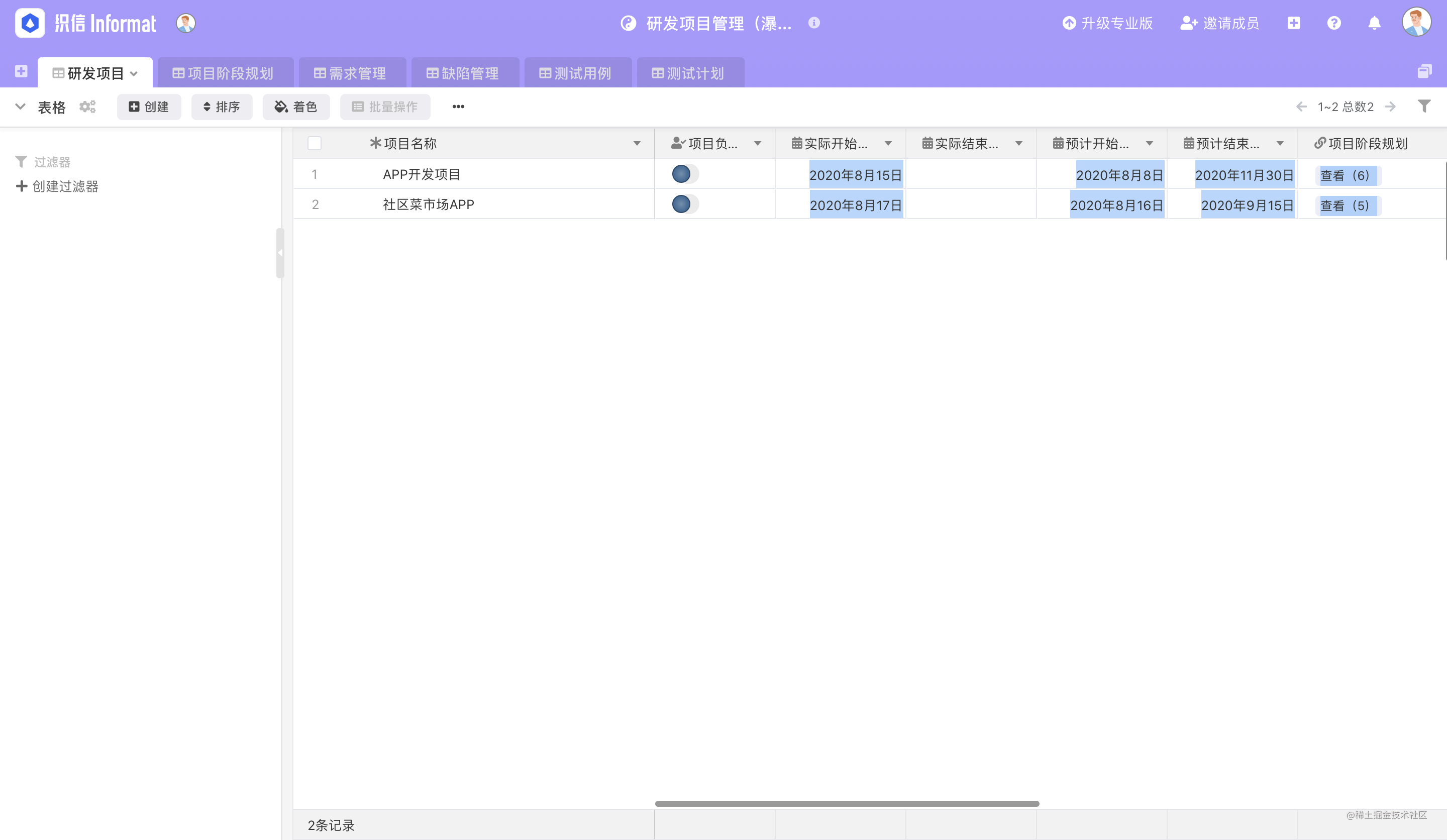Click the help question mark icon
1447x840 pixels.
click(x=1334, y=23)
